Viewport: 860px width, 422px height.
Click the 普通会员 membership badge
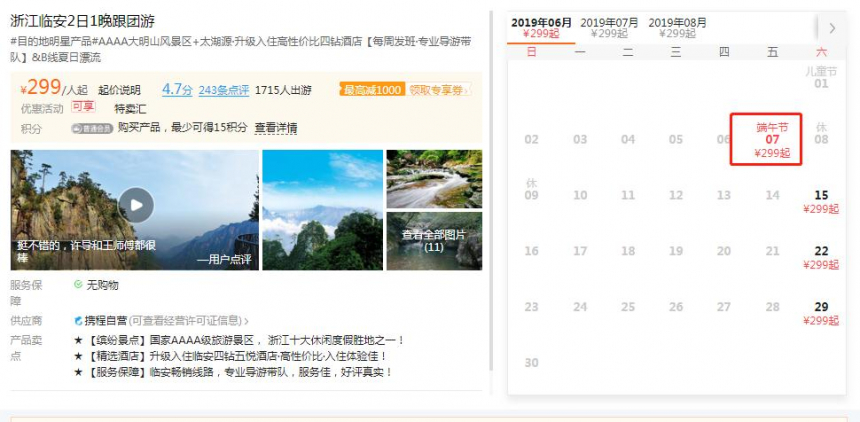(x=92, y=128)
